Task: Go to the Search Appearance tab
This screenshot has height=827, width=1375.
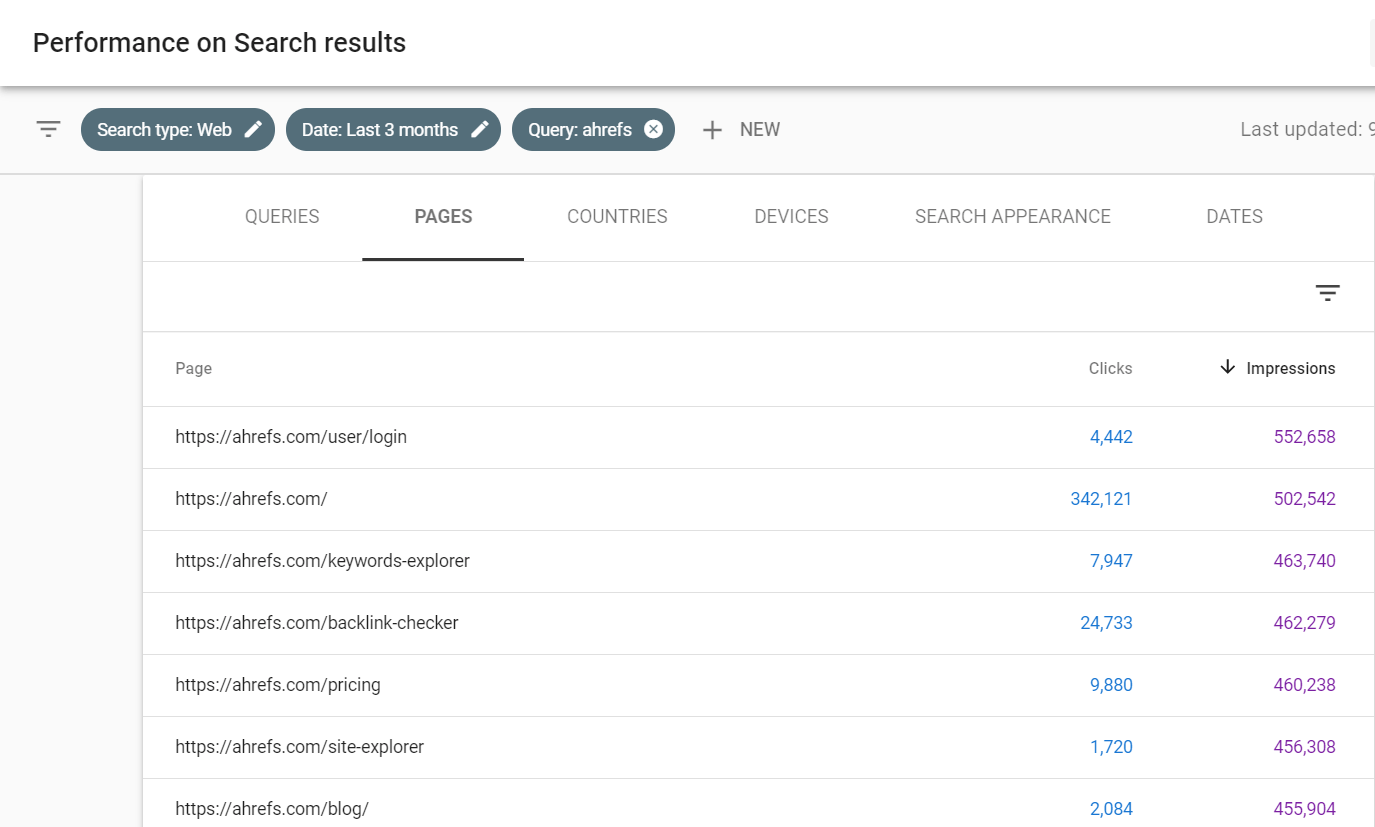Action: pos(1012,217)
